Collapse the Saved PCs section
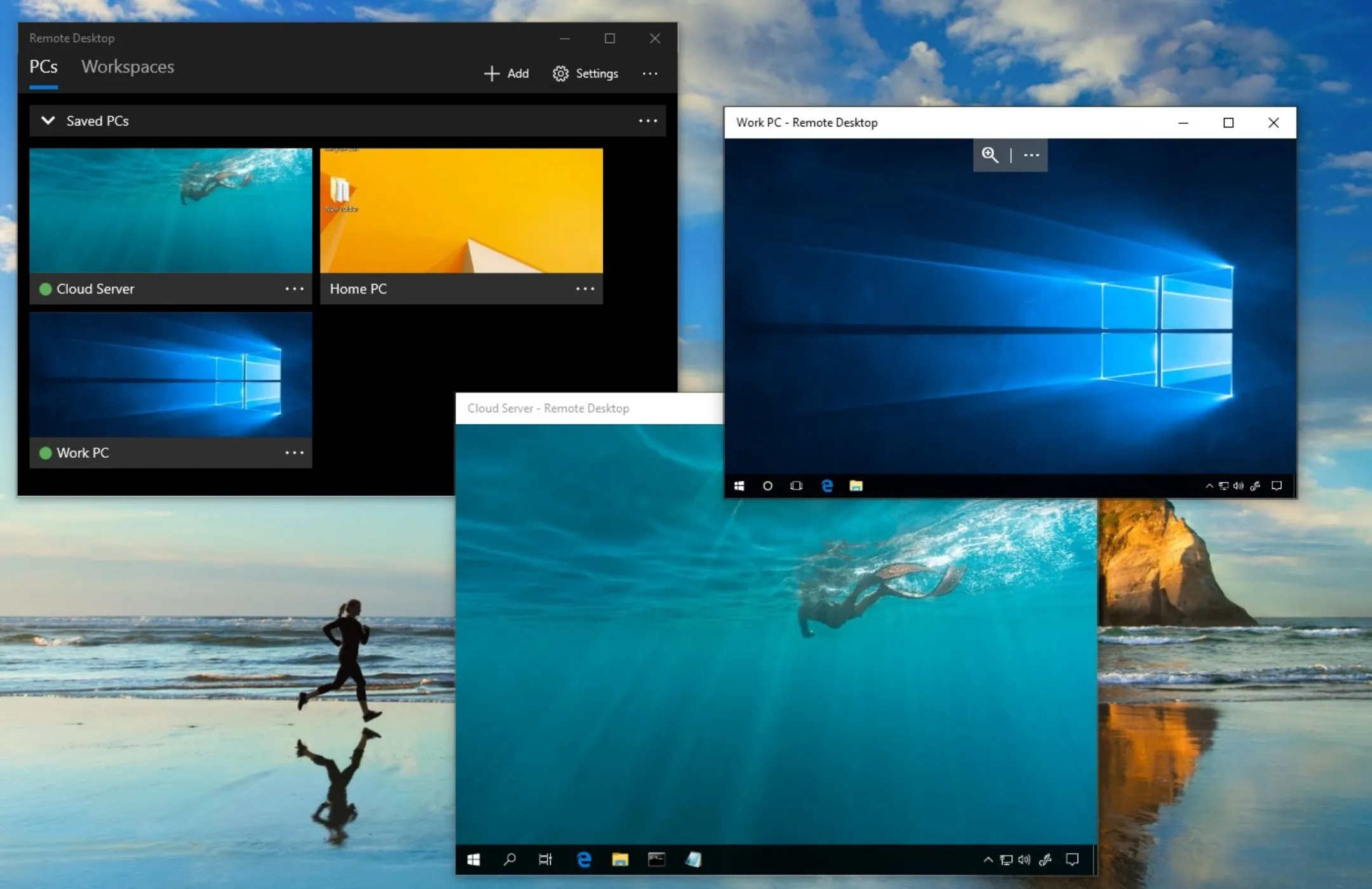1372x889 pixels. [48, 121]
